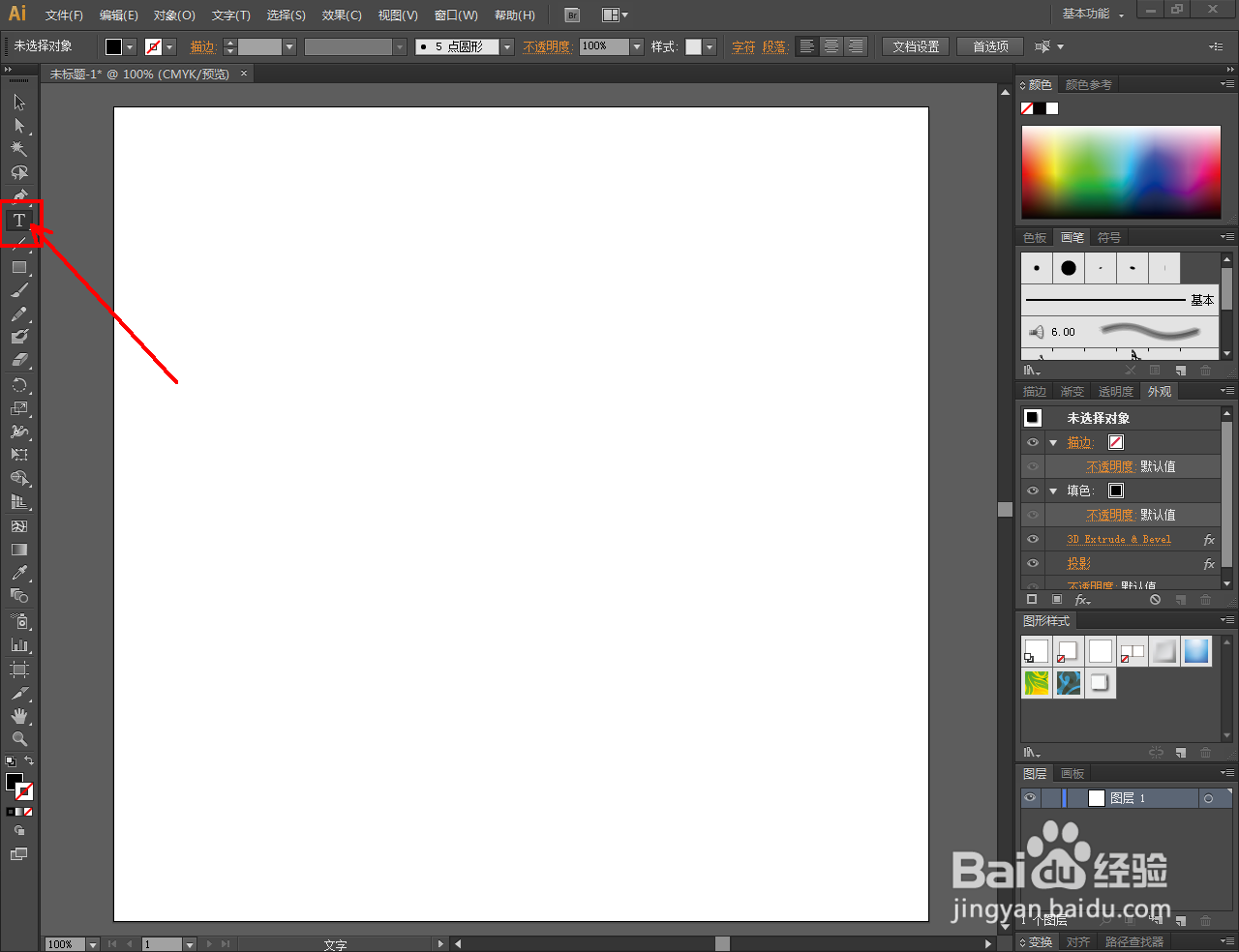Select the Rotate tool
1239x952 pixels.
point(18,385)
